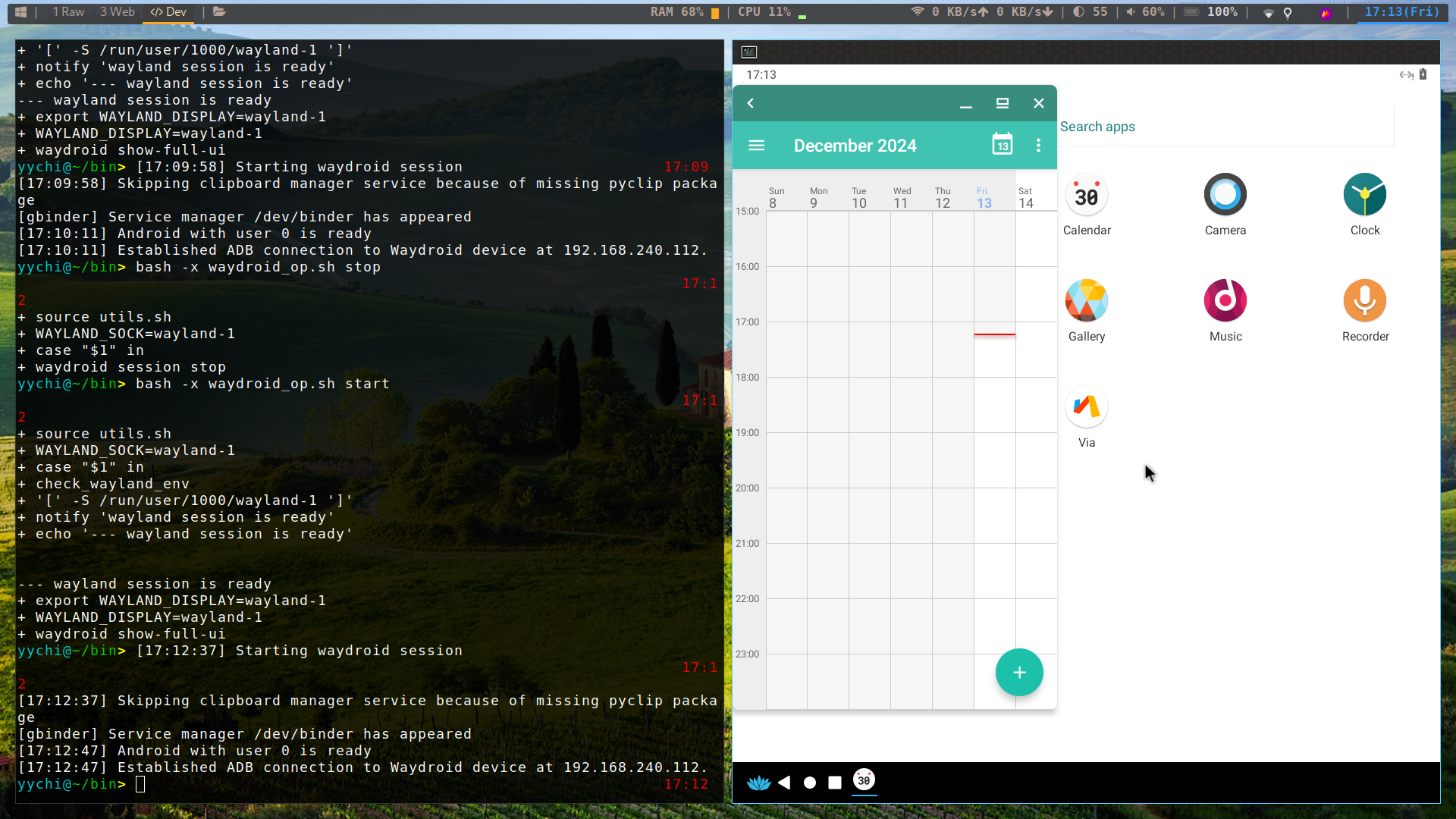Viewport: 1456px width, 819px height.
Task: Expand the December 2024 month picker
Action: [x=855, y=146]
